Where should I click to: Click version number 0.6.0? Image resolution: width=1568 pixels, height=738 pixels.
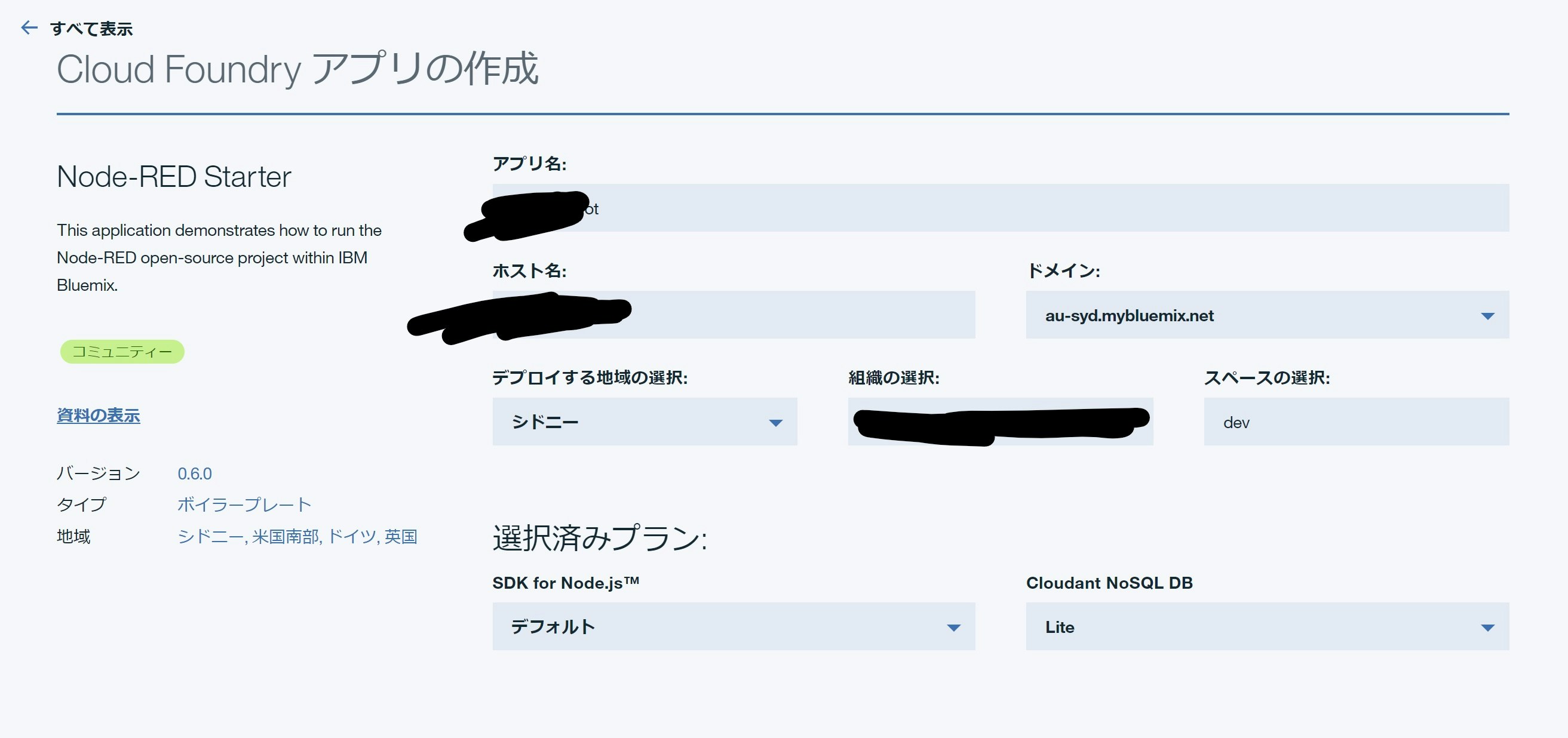click(x=195, y=474)
